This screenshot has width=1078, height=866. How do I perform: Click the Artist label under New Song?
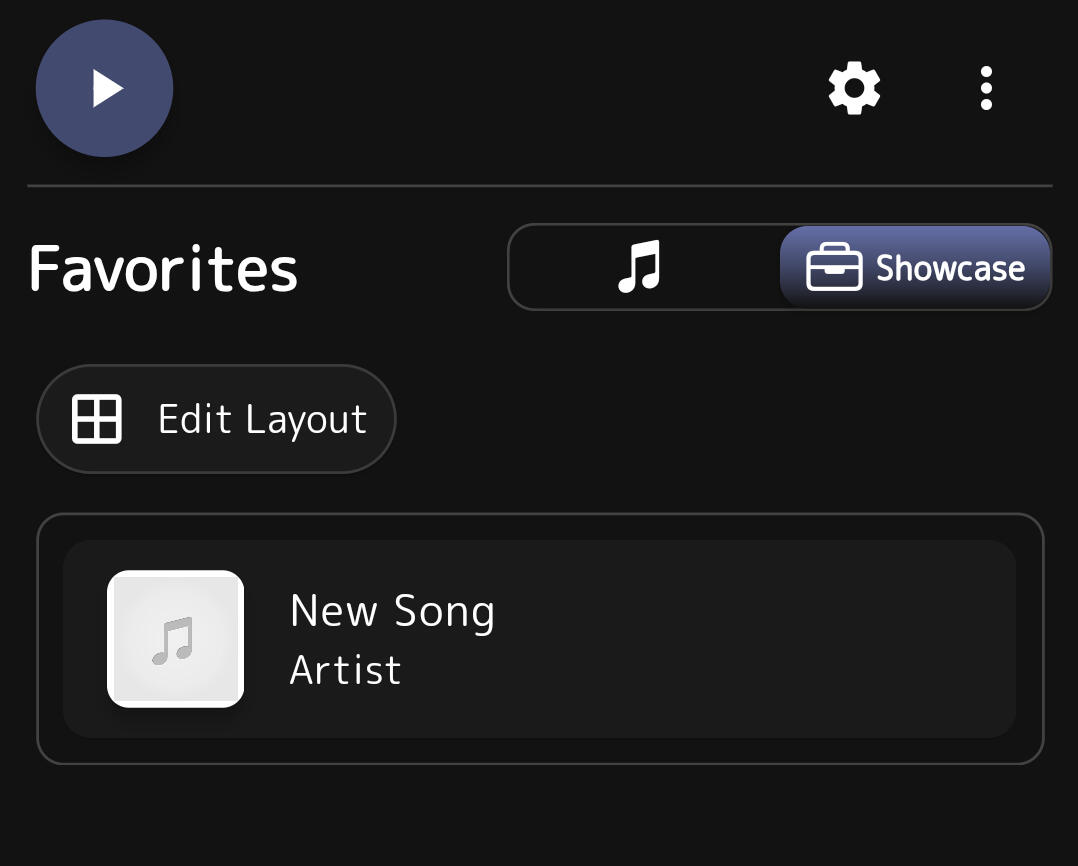click(345, 670)
